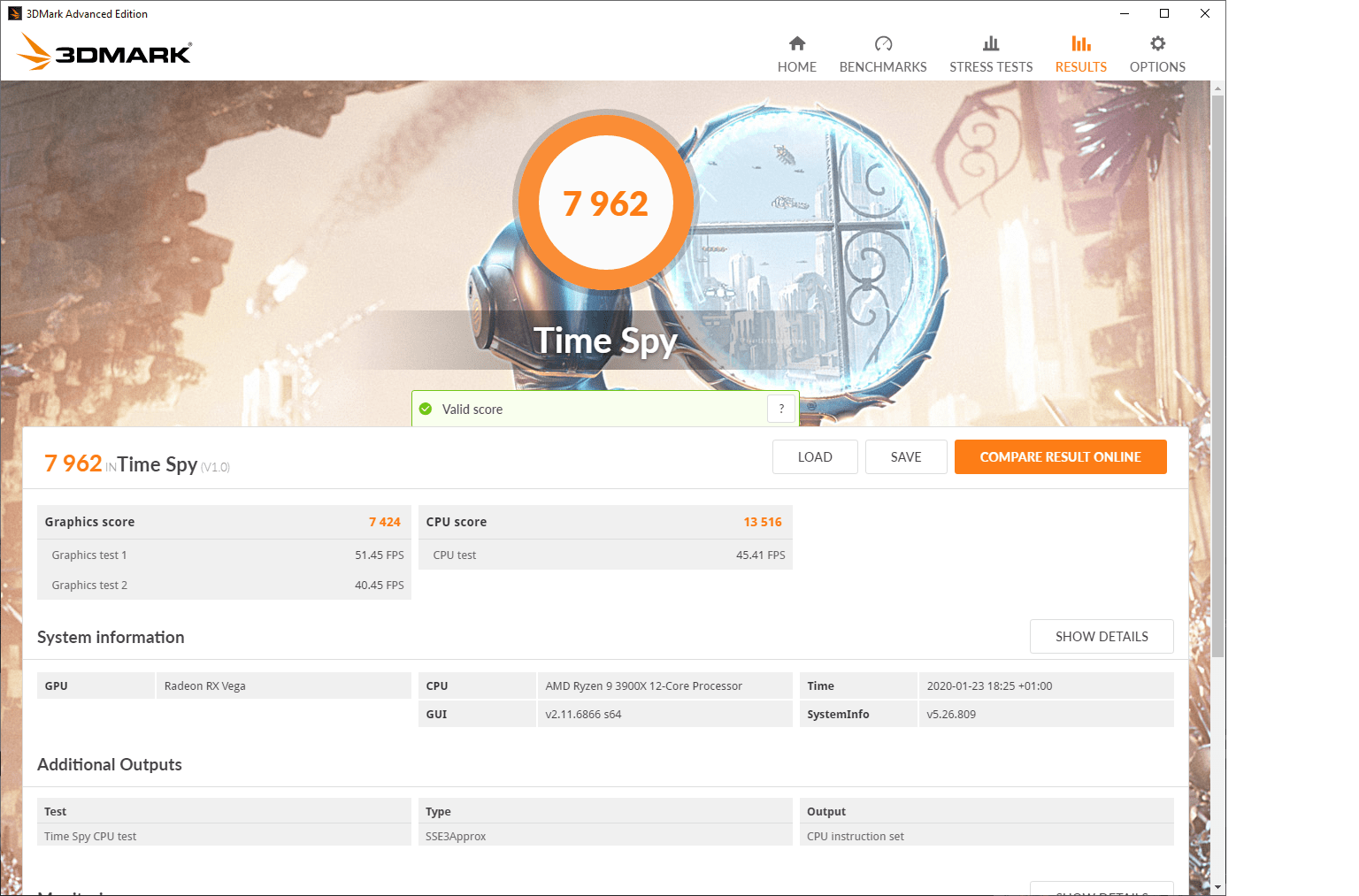Click the CPU score value 13 516
Viewport: 1359px width, 896px height.
[x=763, y=522]
